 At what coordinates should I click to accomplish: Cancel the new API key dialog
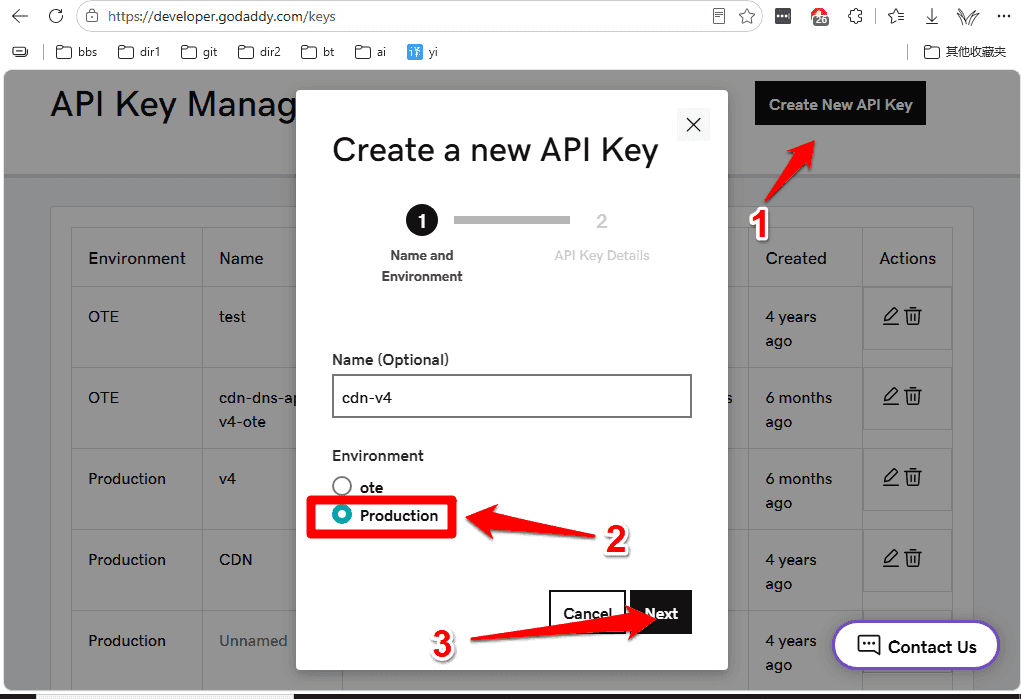587,612
